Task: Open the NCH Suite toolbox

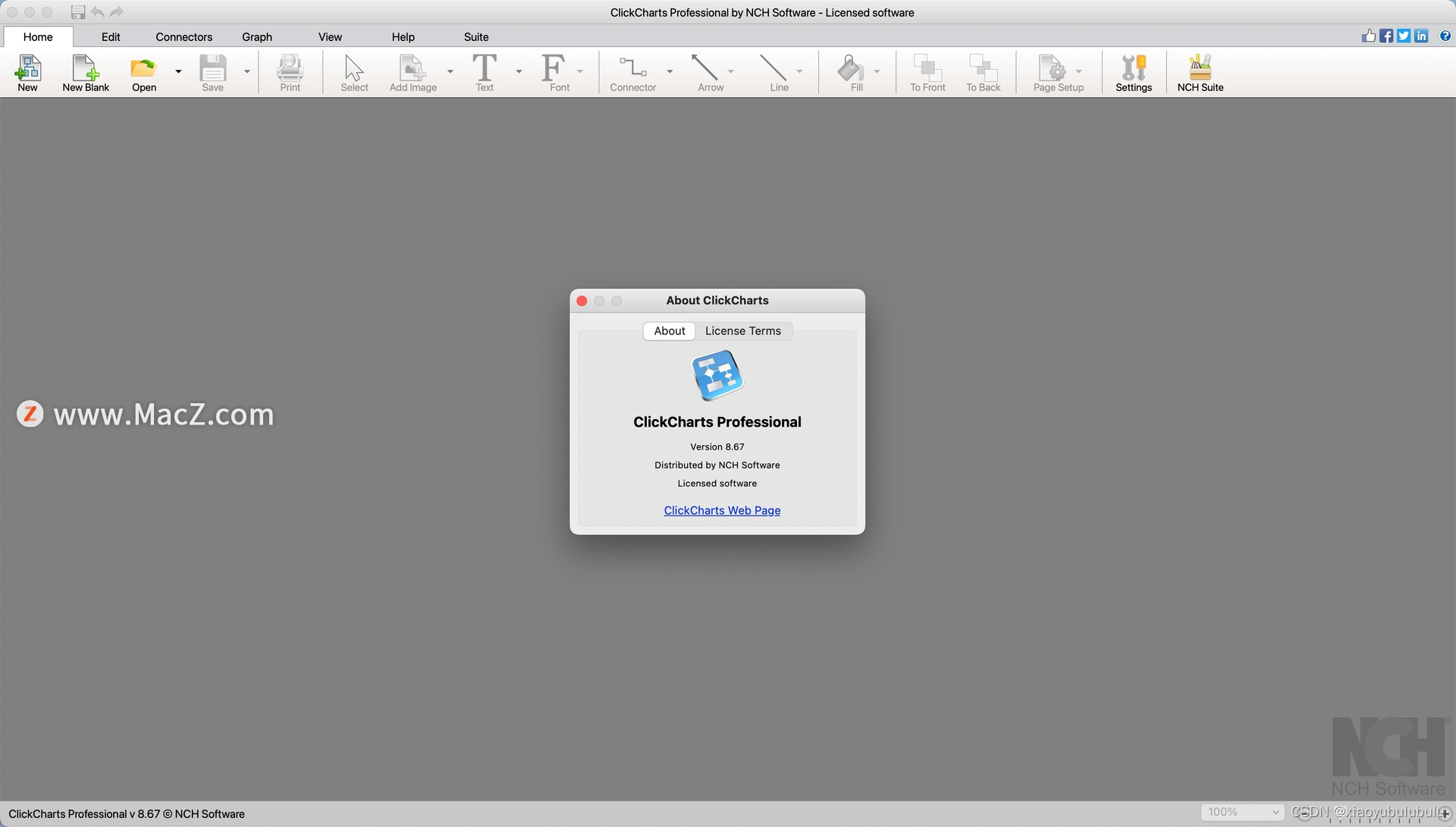Action: click(x=1200, y=73)
